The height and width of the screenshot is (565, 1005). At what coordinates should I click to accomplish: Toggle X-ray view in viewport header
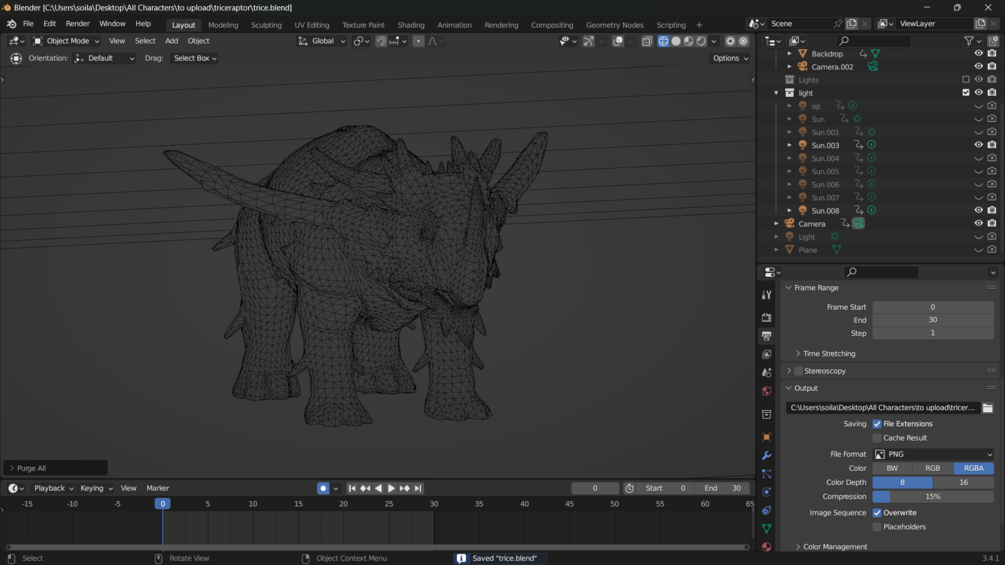coord(647,41)
